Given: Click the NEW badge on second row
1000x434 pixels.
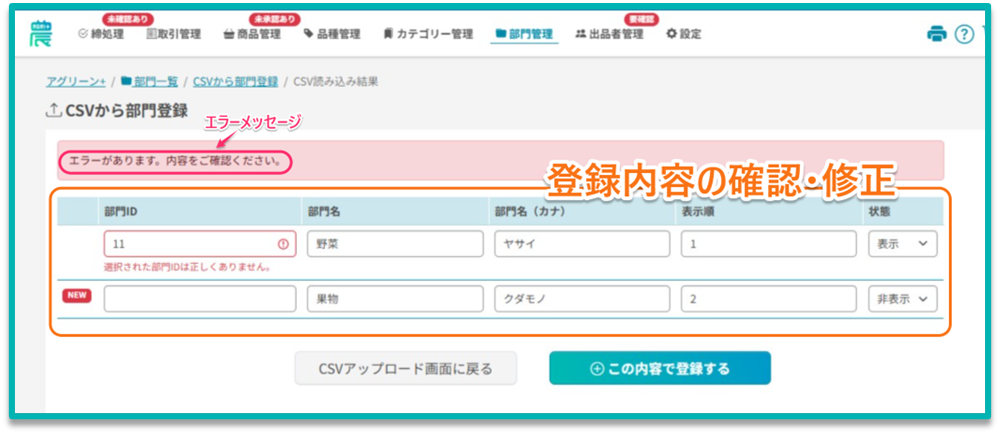Looking at the screenshot, I should [77, 296].
